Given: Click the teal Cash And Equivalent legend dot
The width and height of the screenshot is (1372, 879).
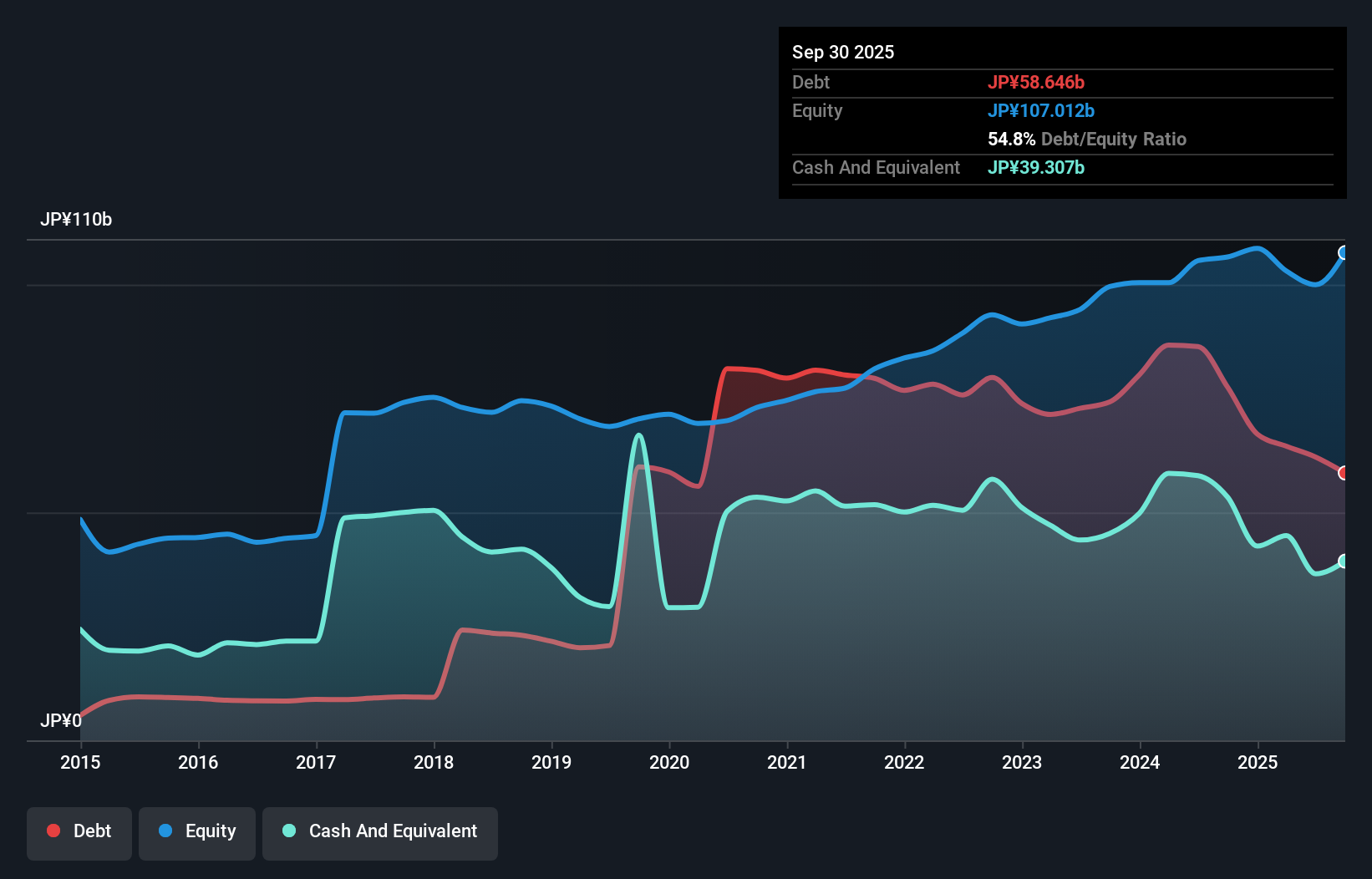Looking at the screenshot, I should point(288,831).
